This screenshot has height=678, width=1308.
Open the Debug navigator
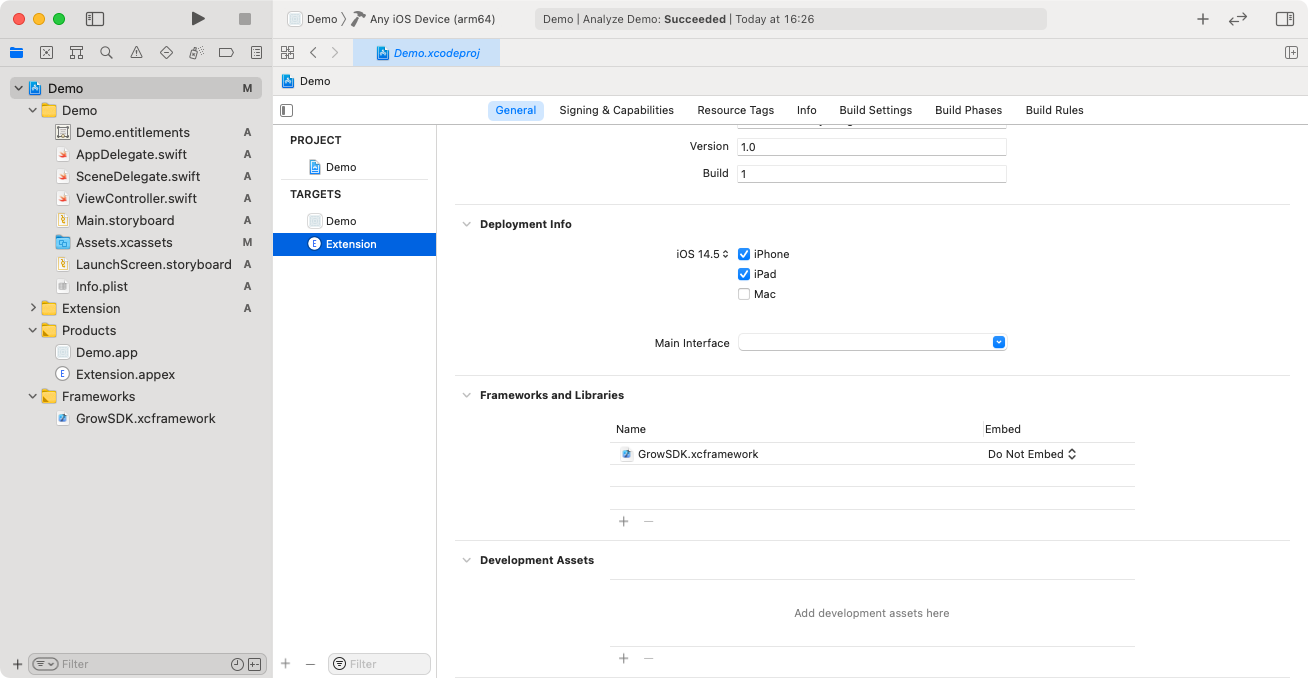(x=196, y=53)
